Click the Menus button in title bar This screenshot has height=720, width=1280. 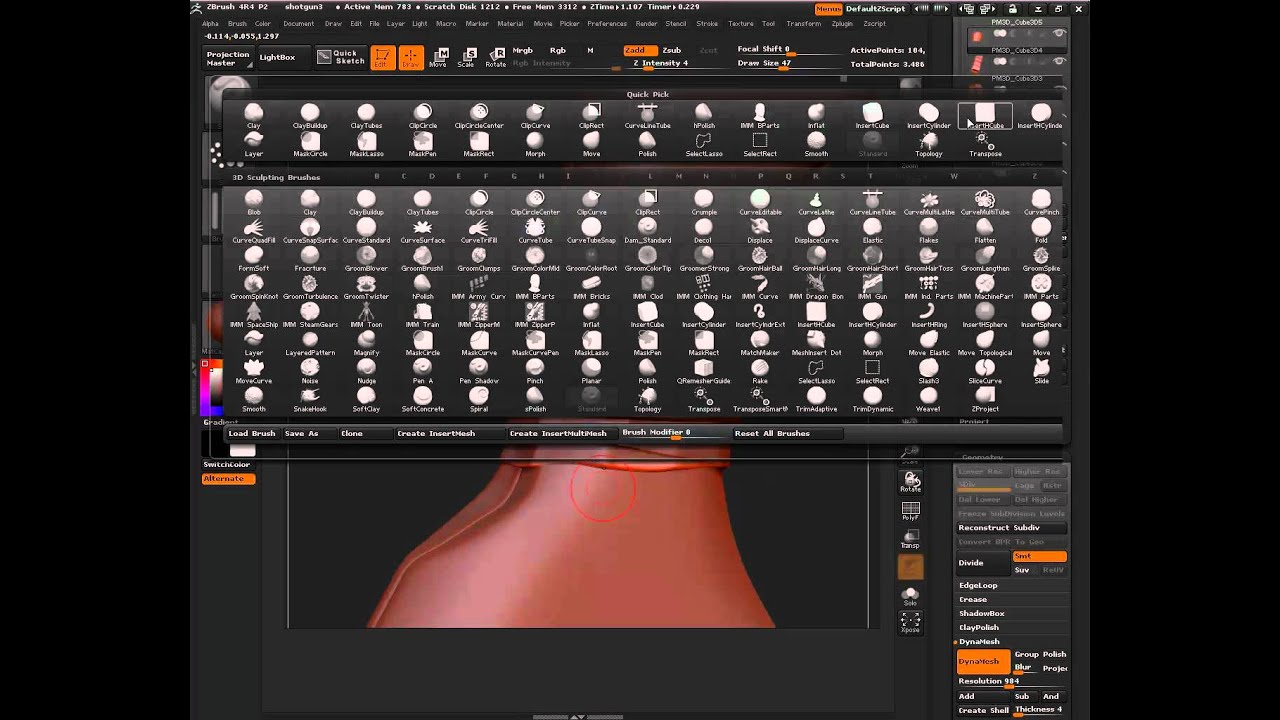pos(828,8)
